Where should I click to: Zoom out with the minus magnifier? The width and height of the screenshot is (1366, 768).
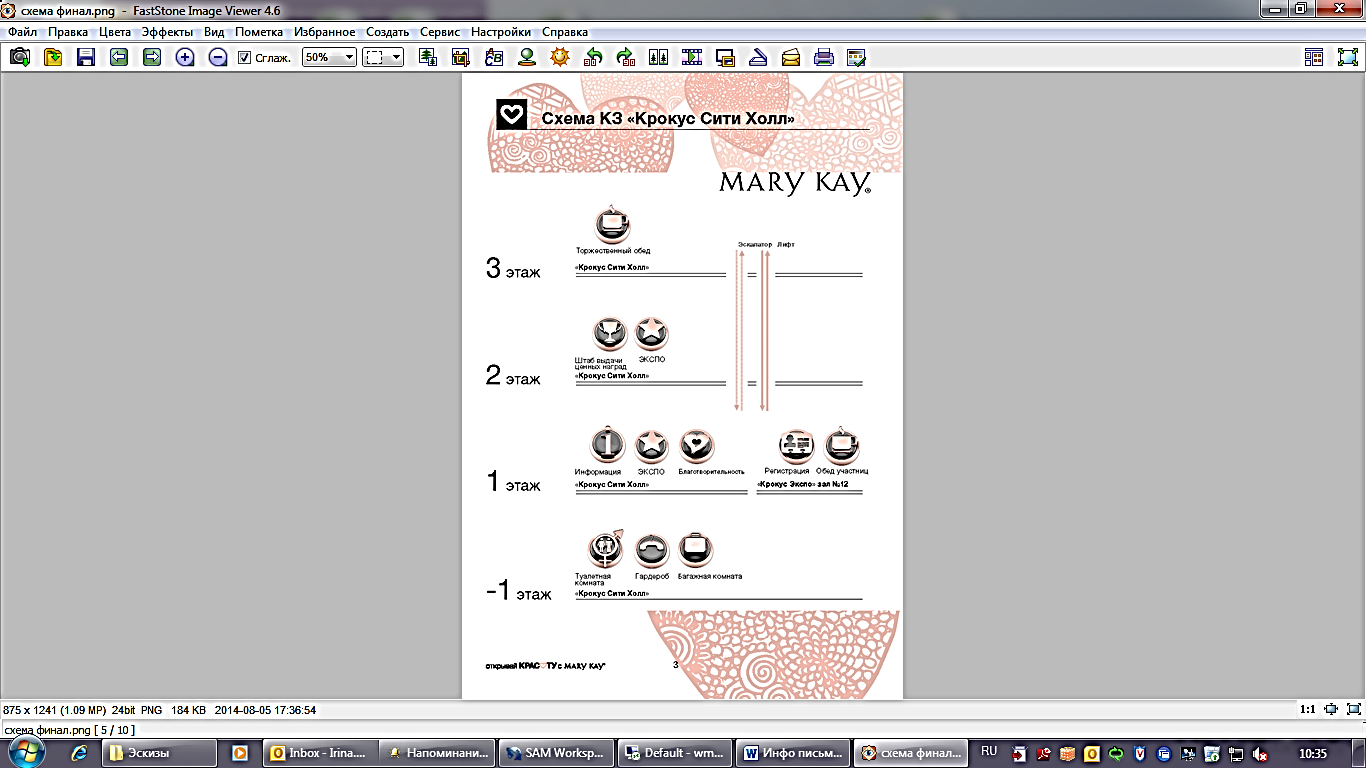pyautogui.click(x=218, y=58)
